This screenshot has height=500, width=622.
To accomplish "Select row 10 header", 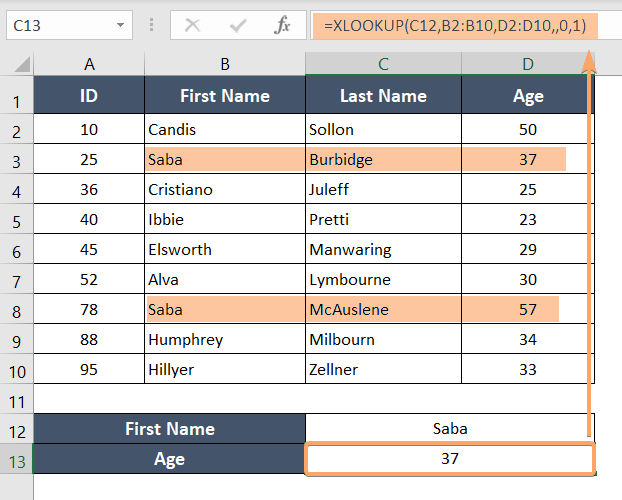I will coord(16,369).
